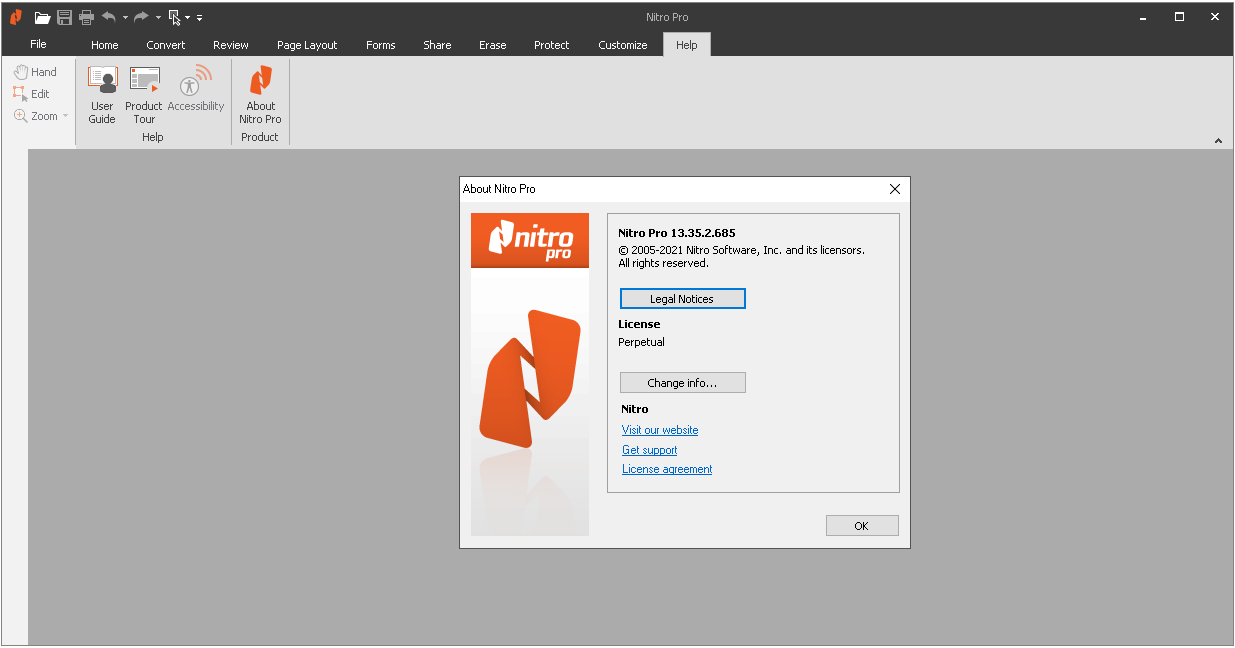Maximize the Nitro Pro window
The height and width of the screenshot is (648, 1235).
coord(1179,17)
